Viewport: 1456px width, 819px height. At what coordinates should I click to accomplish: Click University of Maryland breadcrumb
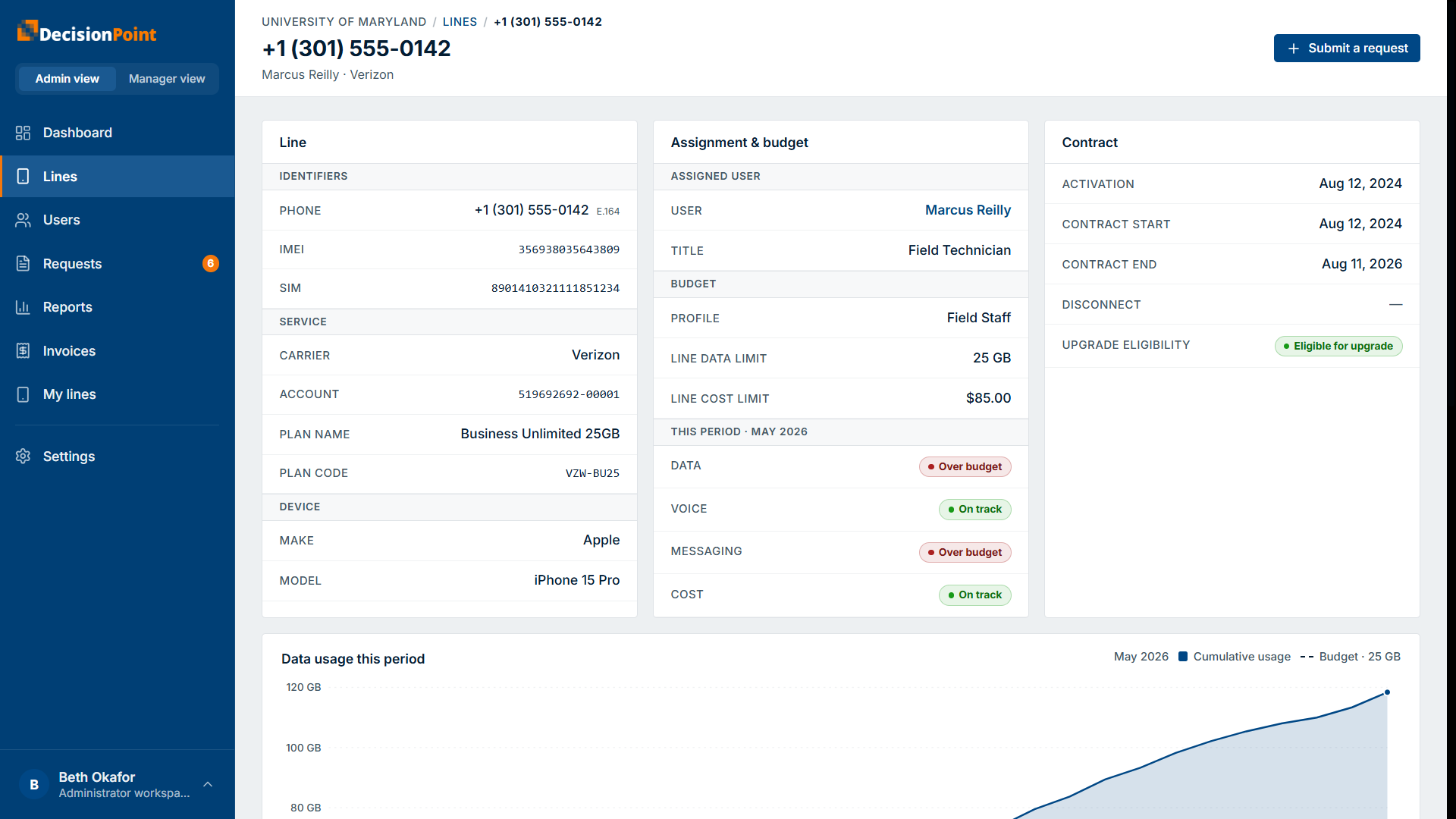[x=344, y=22]
